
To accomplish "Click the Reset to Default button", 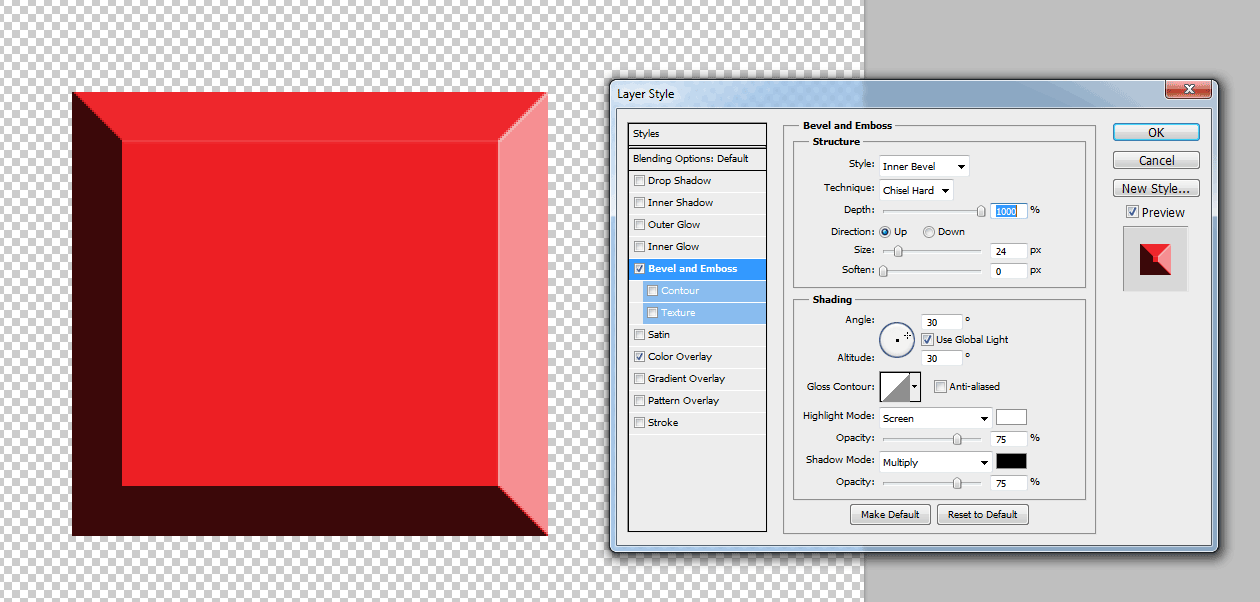I will (982, 515).
